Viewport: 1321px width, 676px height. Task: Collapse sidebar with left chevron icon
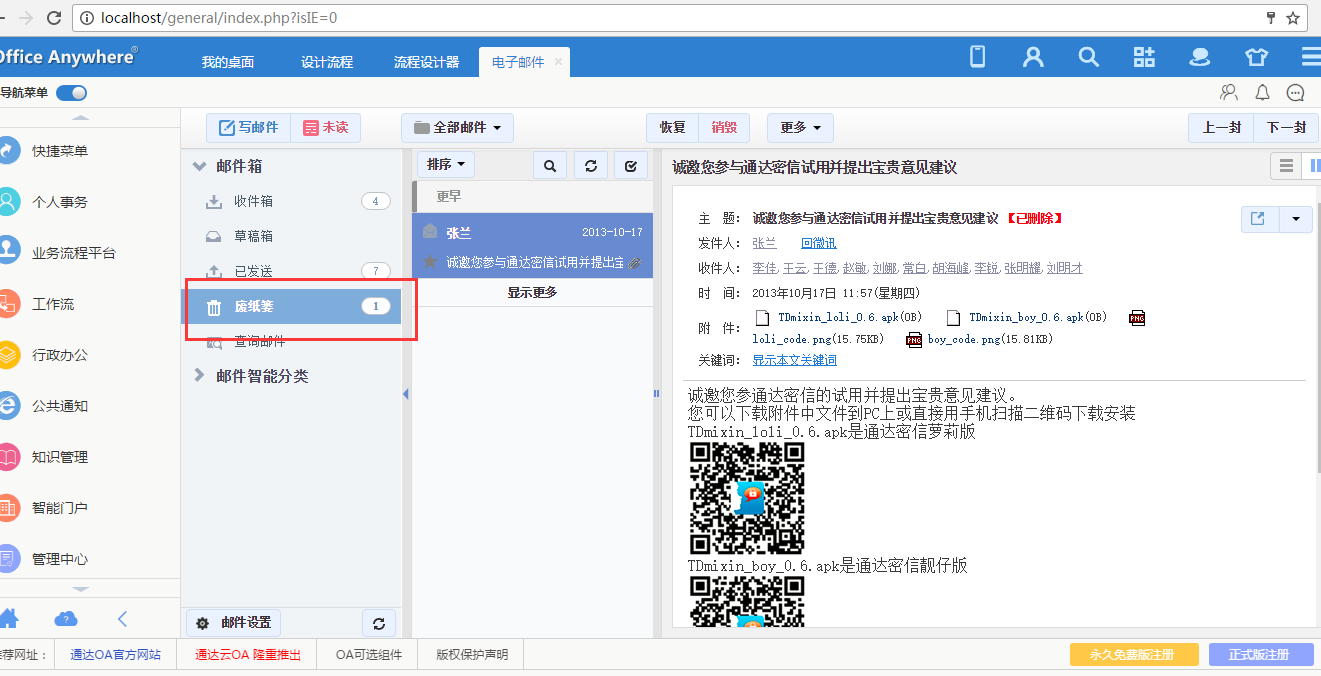click(123, 619)
